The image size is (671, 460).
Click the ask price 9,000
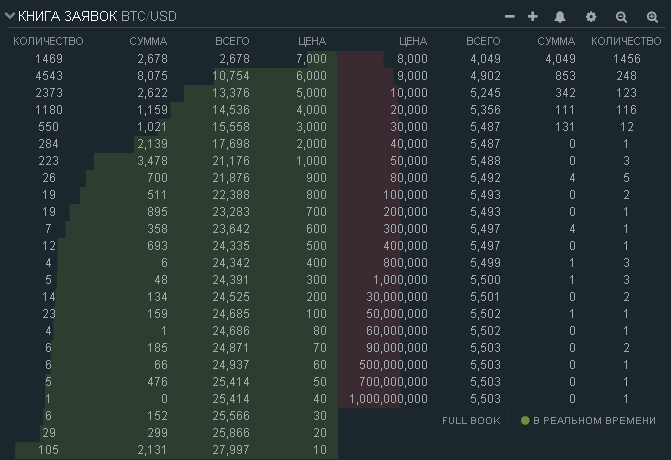click(x=412, y=76)
